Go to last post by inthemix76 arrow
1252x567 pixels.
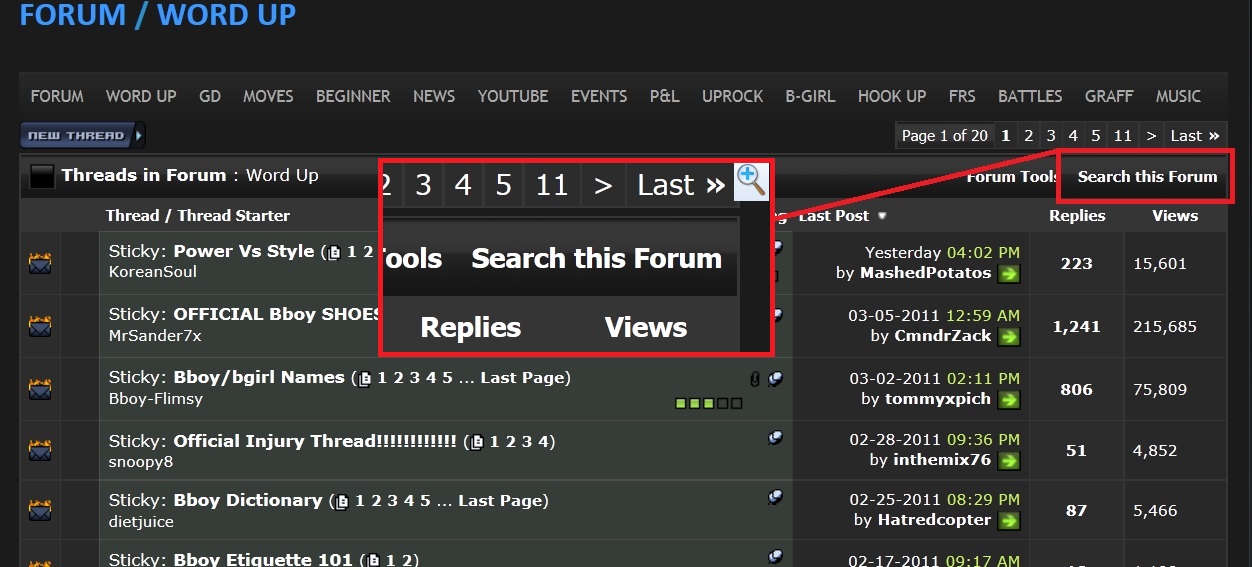[x=1009, y=460]
